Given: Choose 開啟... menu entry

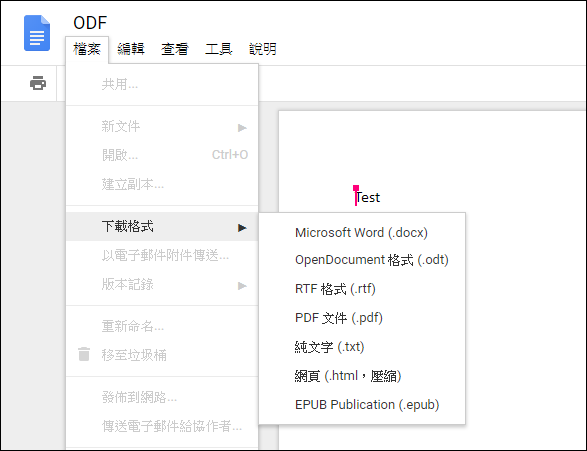Looking at the screenshot, I should [162, 155].
